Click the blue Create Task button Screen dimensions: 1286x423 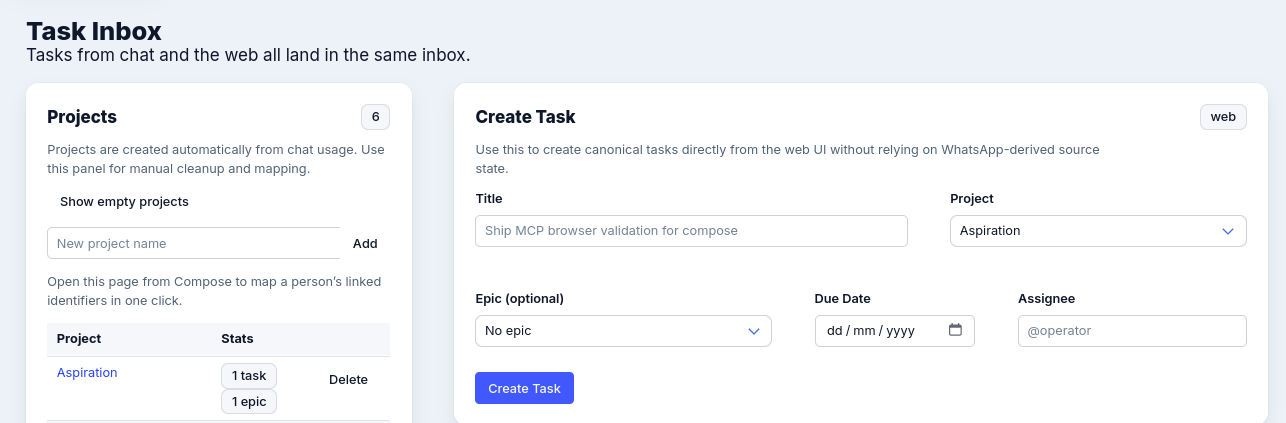pyautogui.click(x=524, y=388)
